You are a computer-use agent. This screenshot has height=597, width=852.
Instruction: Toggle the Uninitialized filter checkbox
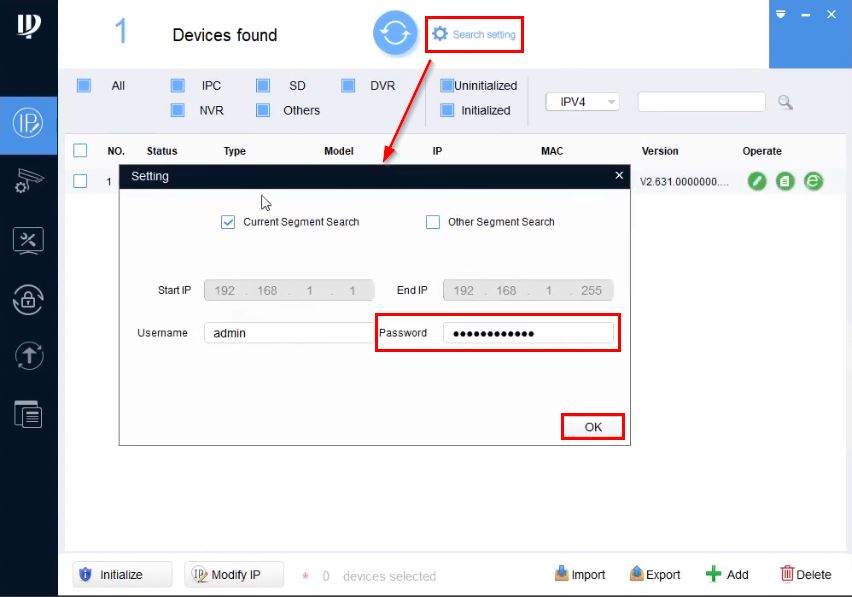pyautogui.click(x=447, y=85)
